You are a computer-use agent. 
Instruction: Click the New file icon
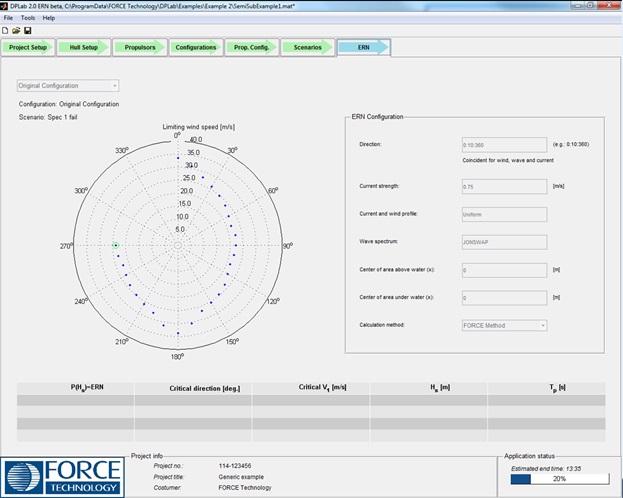(5, 31)
